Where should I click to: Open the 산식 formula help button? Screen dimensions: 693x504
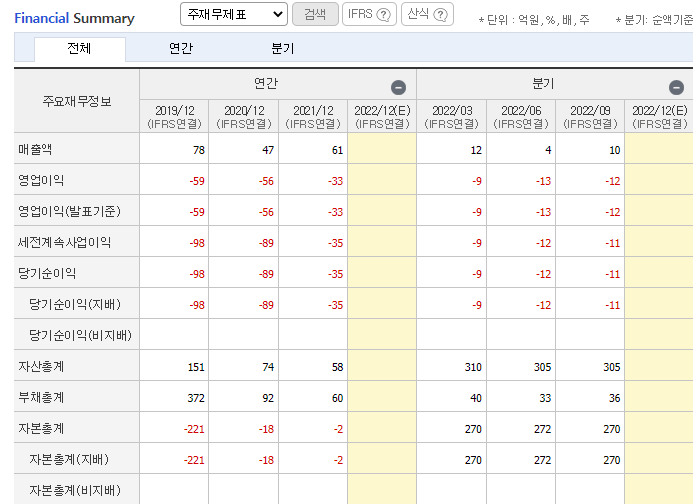click(x=427, y=14)
